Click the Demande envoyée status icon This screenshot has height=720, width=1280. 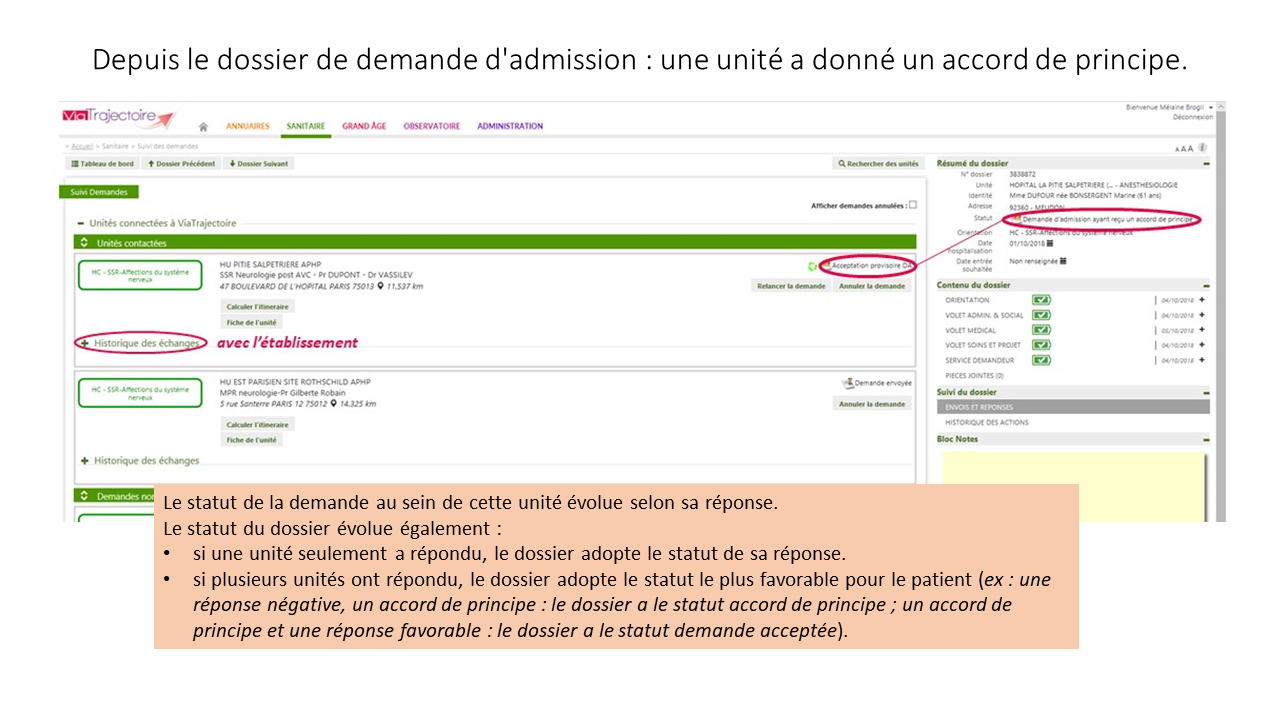coord(848,382)
